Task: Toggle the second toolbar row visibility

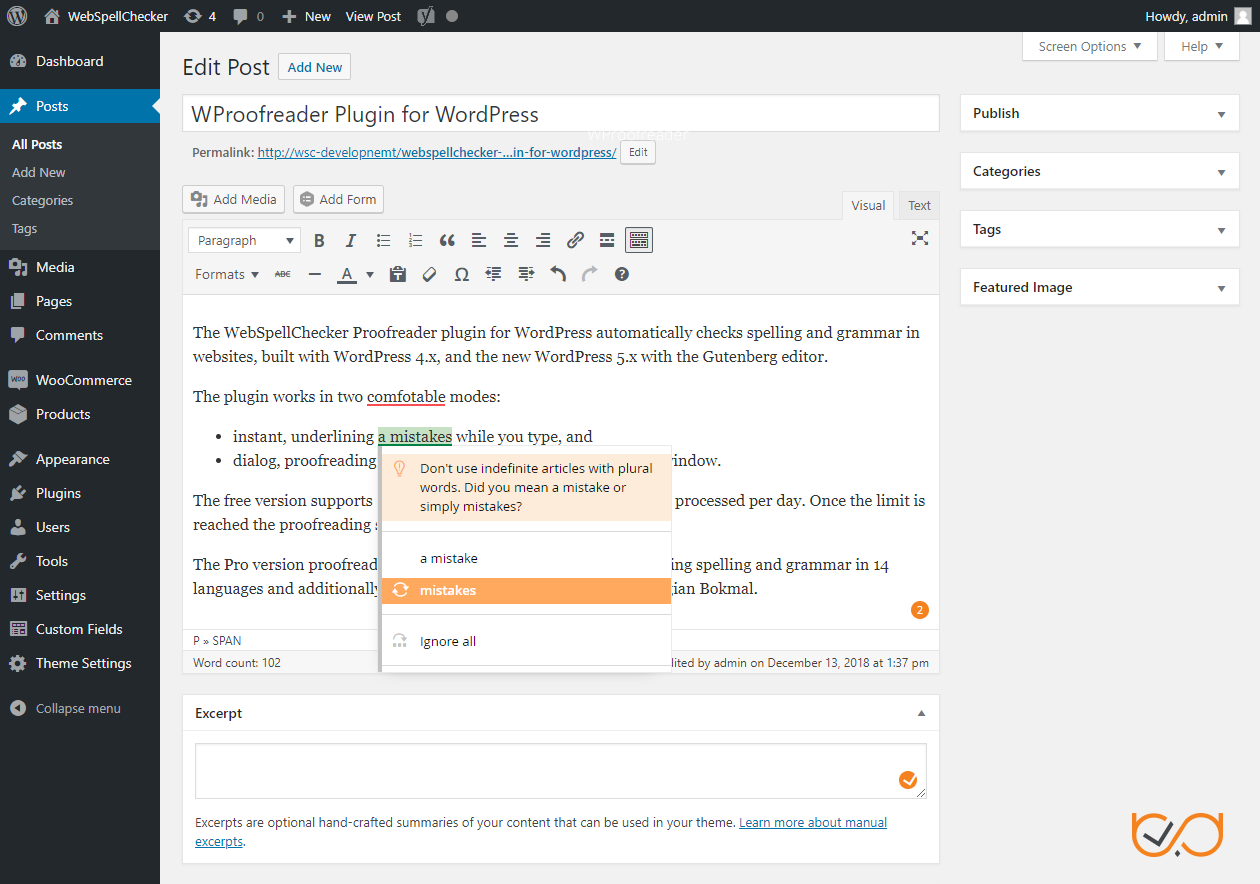Action: tap(638, 240)
